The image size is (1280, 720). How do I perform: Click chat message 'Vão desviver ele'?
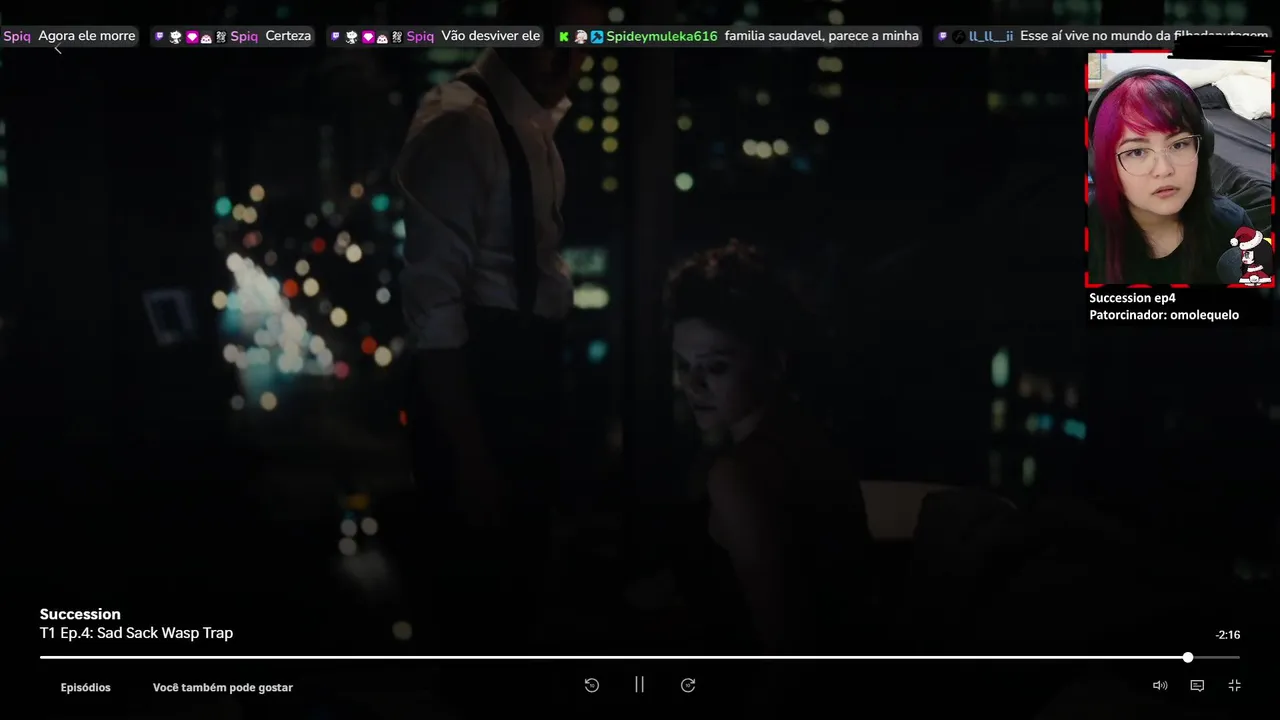point(490,36)
